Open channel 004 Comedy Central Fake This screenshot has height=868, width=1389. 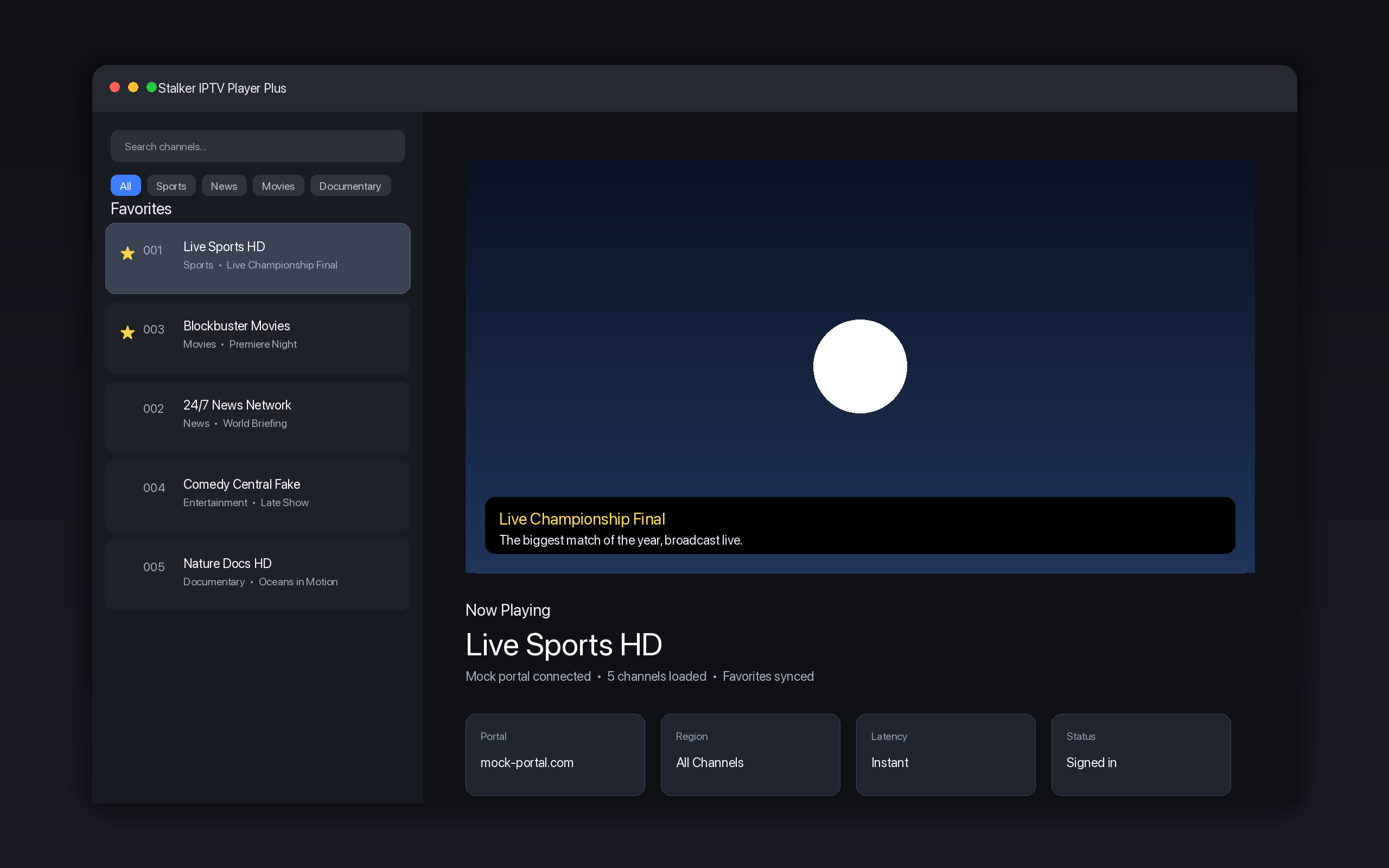click(x=258, y=496)
